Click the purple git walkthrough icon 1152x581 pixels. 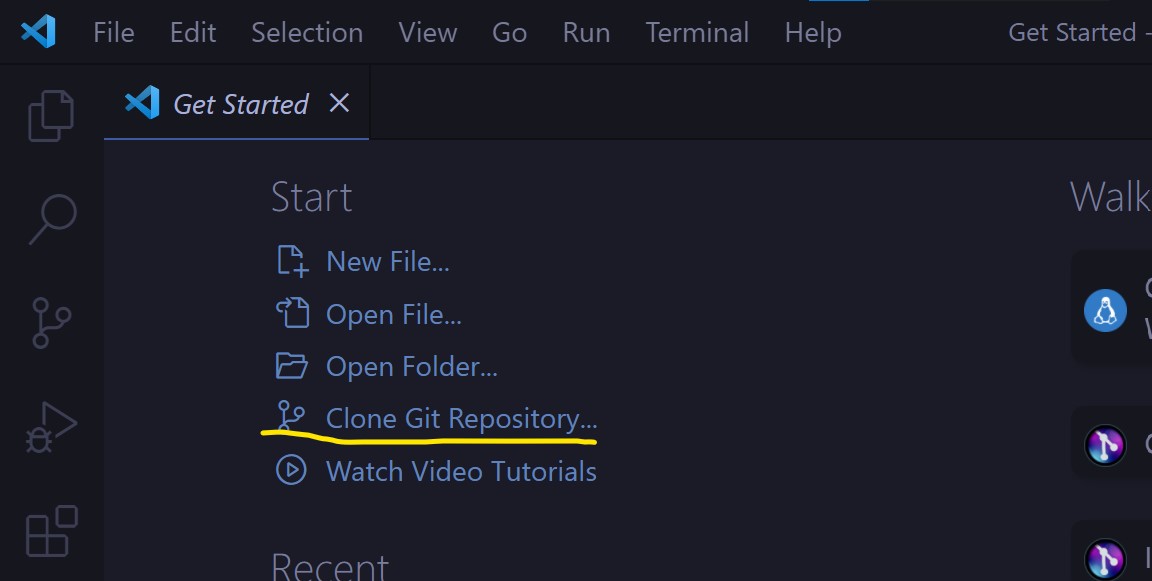[x=1105, y=445]
